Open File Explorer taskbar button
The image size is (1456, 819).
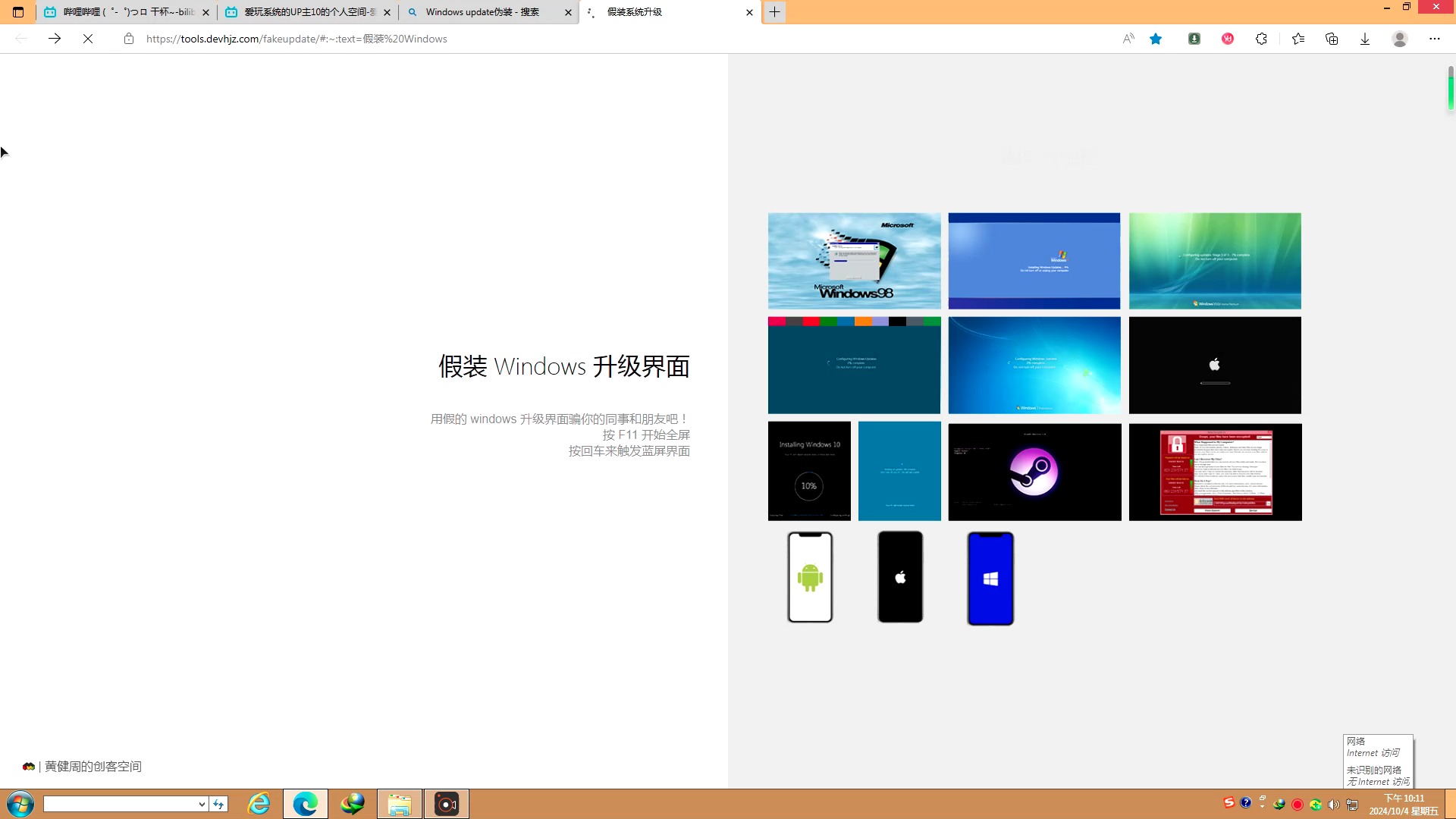(400, 804)
